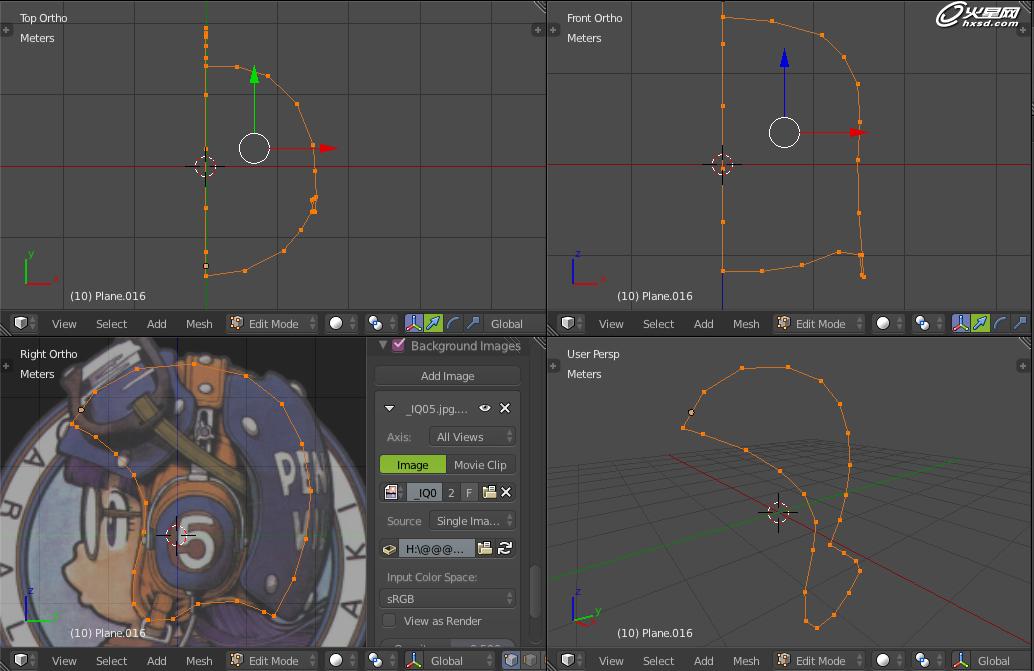Toggle 3D manipulator widget in Top Ortho header
Viewport: 1034px width, 671px height.
tap(413, 323)
